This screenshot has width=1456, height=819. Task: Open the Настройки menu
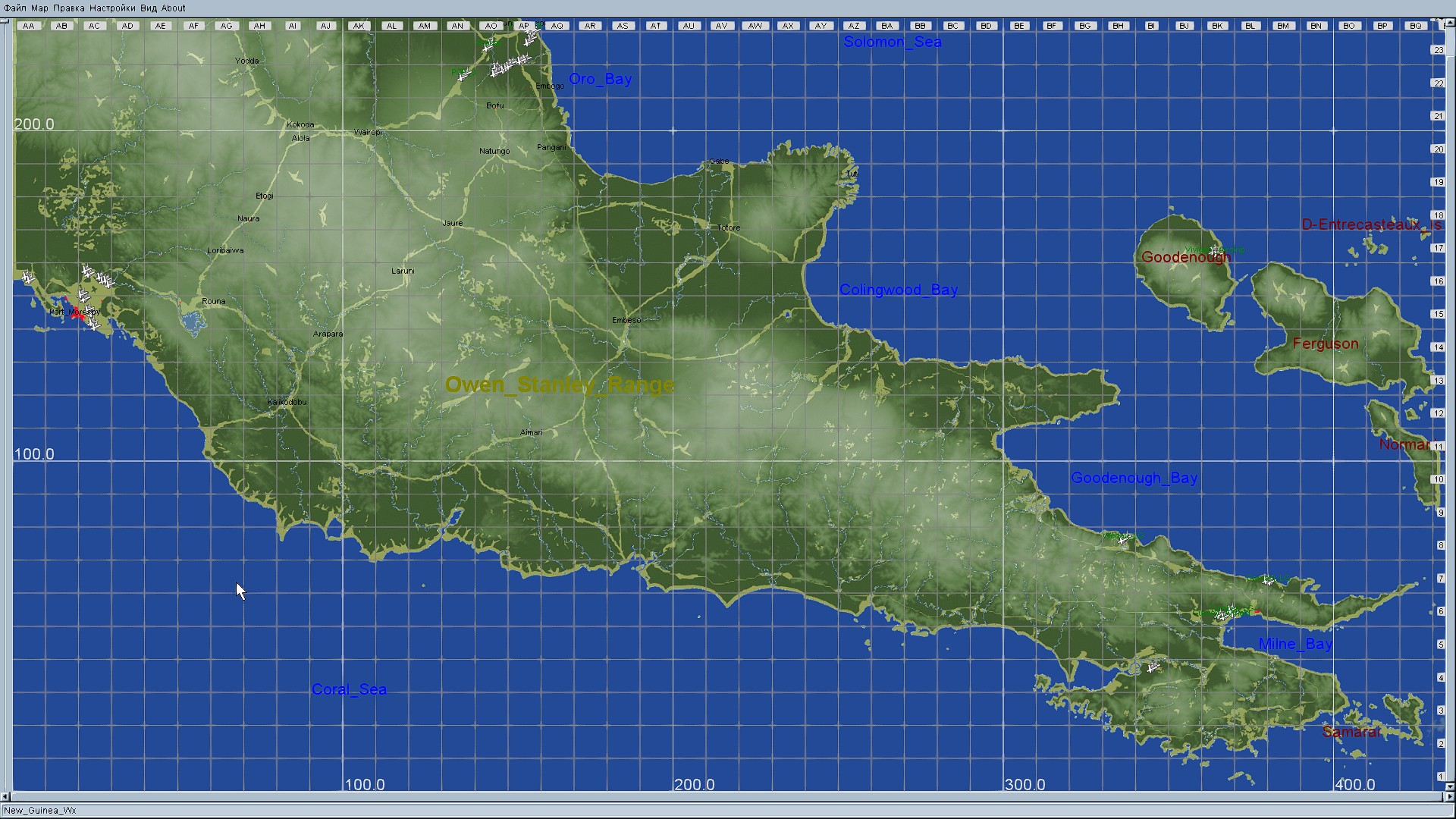pos(112,8)
